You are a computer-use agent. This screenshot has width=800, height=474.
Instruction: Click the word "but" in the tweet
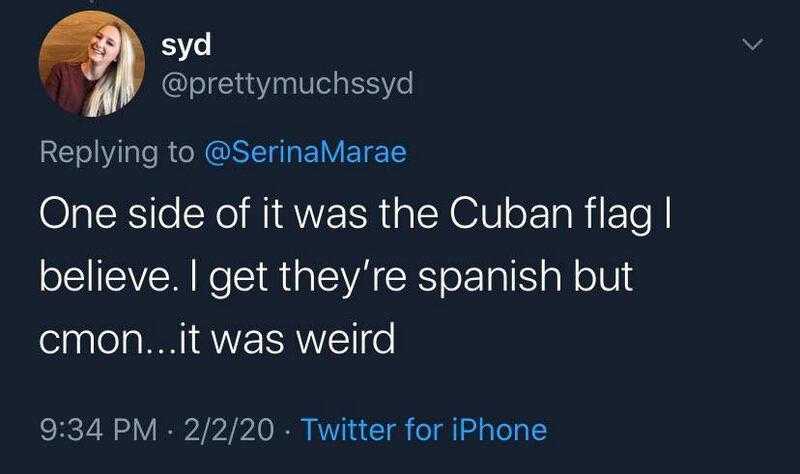click(605, 277)
